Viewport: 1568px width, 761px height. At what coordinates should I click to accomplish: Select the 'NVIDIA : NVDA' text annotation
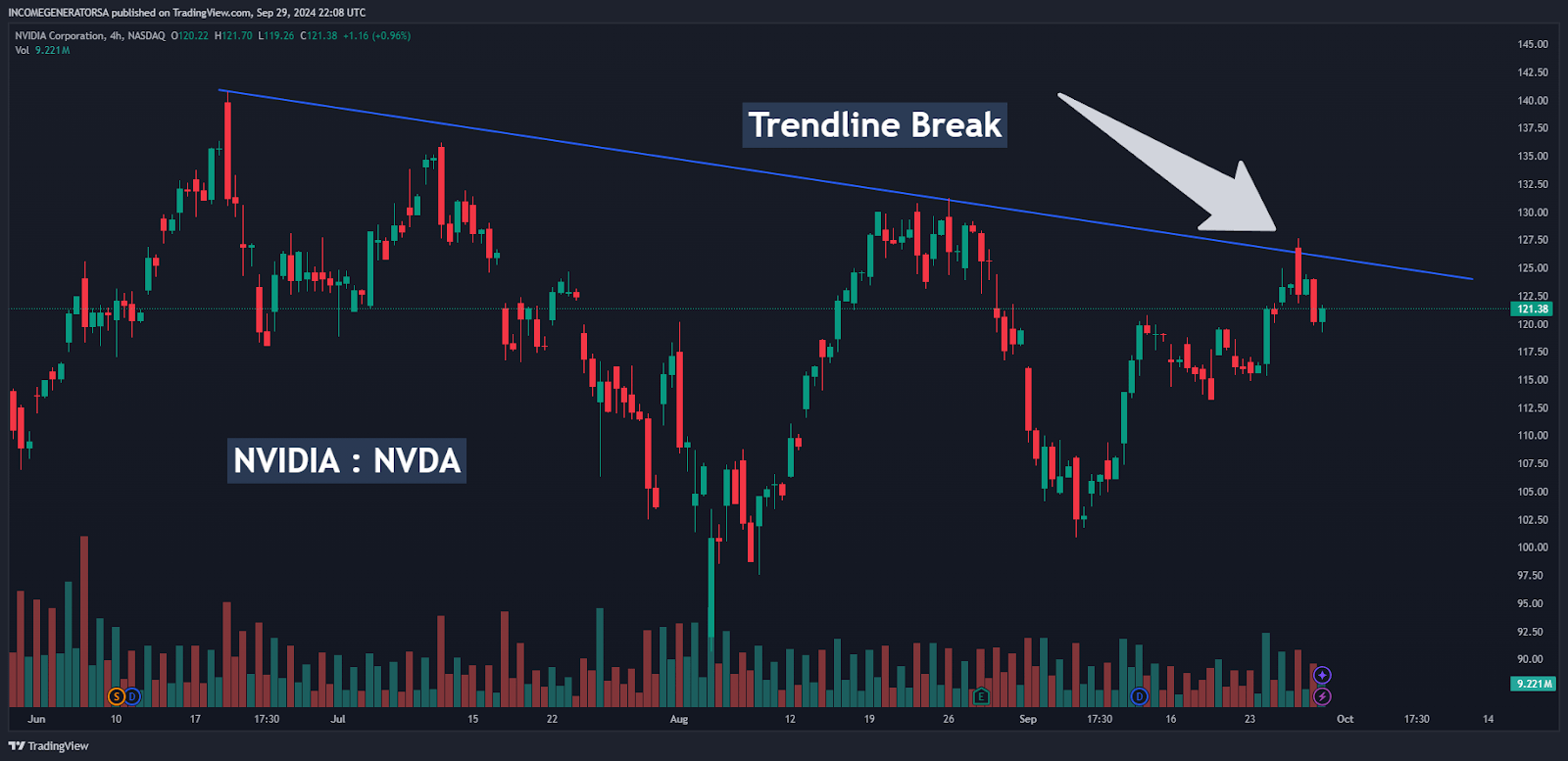347,460
